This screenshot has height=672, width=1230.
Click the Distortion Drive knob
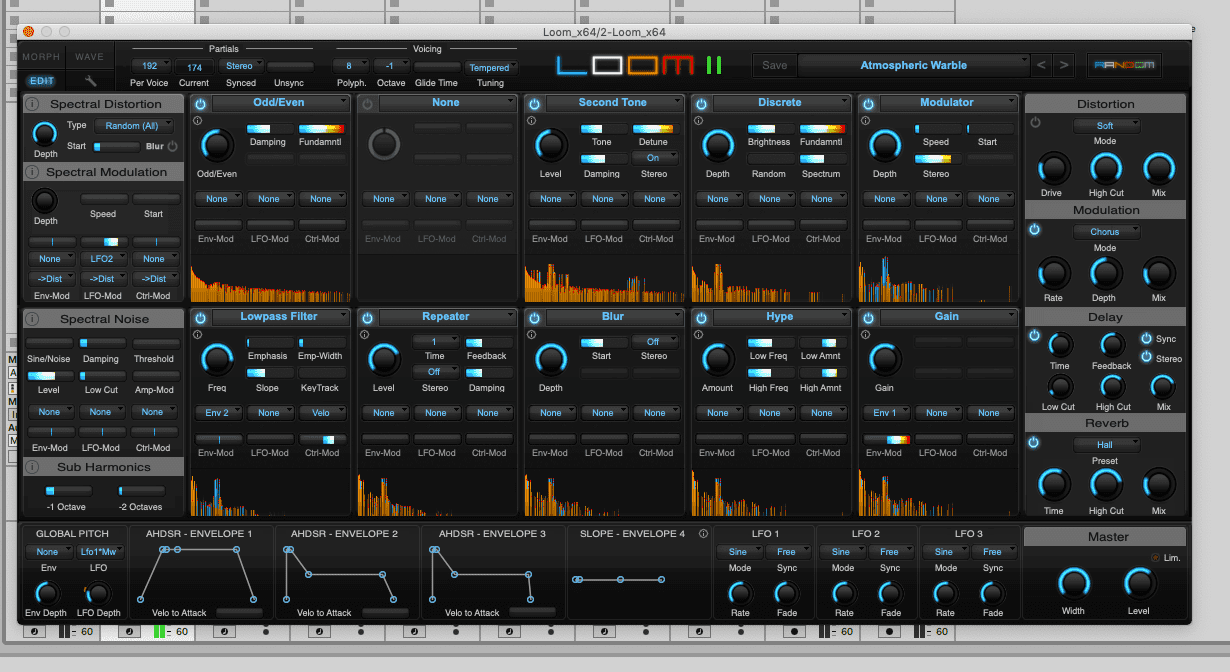1052,168
